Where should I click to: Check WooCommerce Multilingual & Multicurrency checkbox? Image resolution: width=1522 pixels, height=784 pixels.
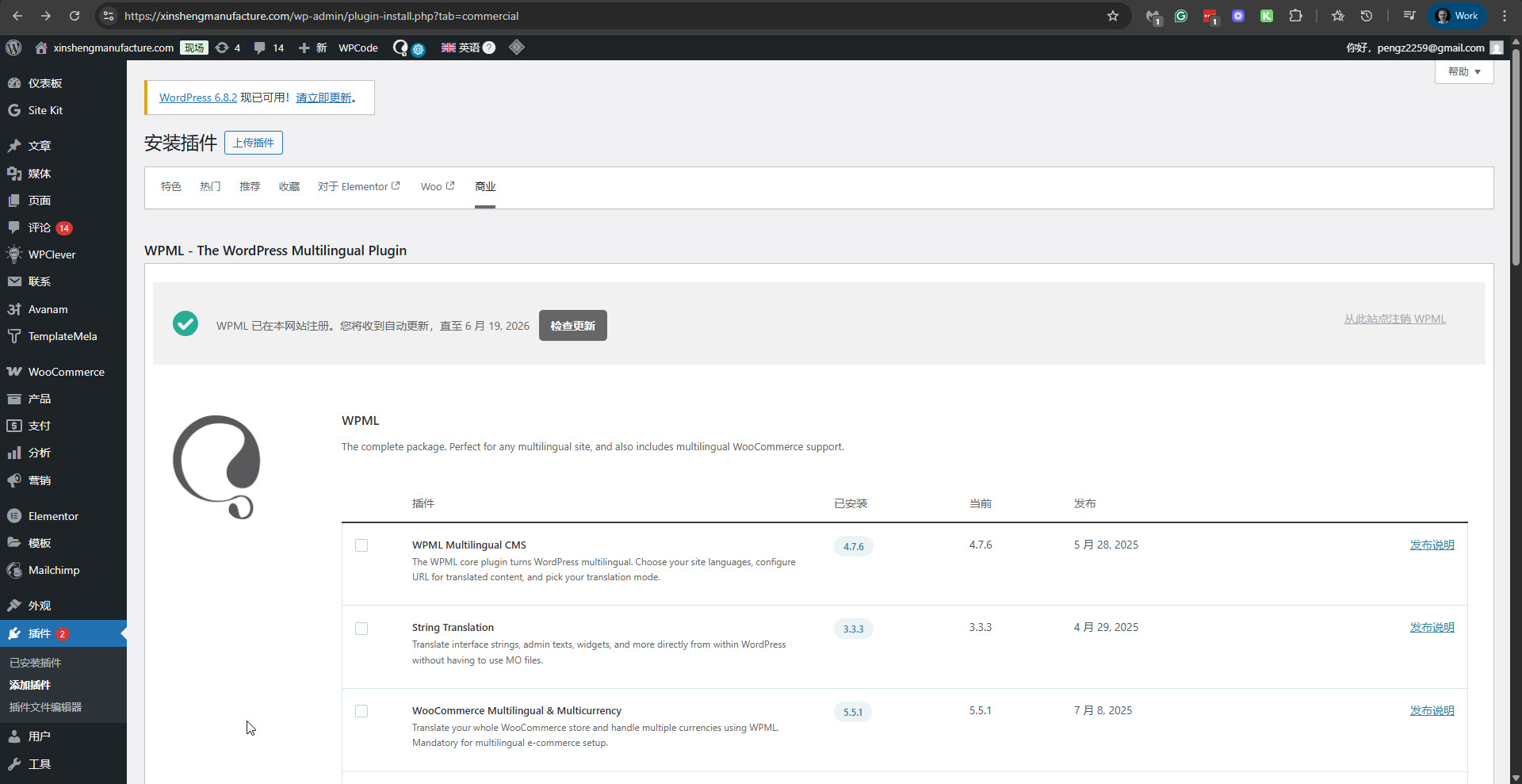coord(361,711)
